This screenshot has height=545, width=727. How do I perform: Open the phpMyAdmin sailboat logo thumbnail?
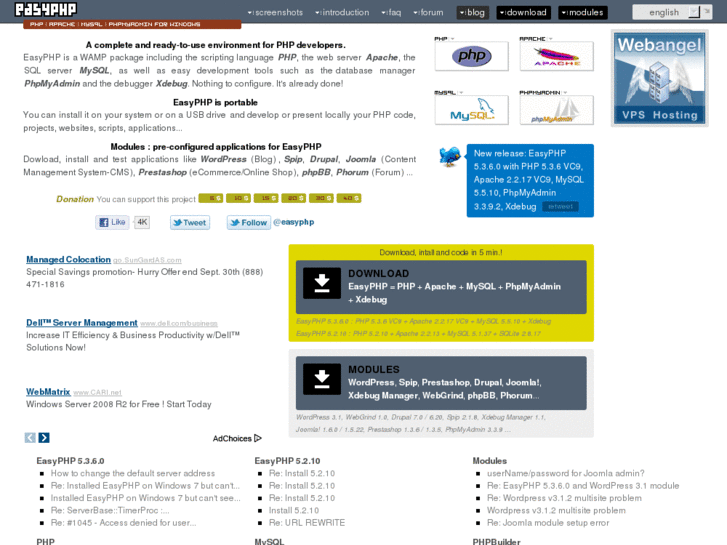point(556,110)
